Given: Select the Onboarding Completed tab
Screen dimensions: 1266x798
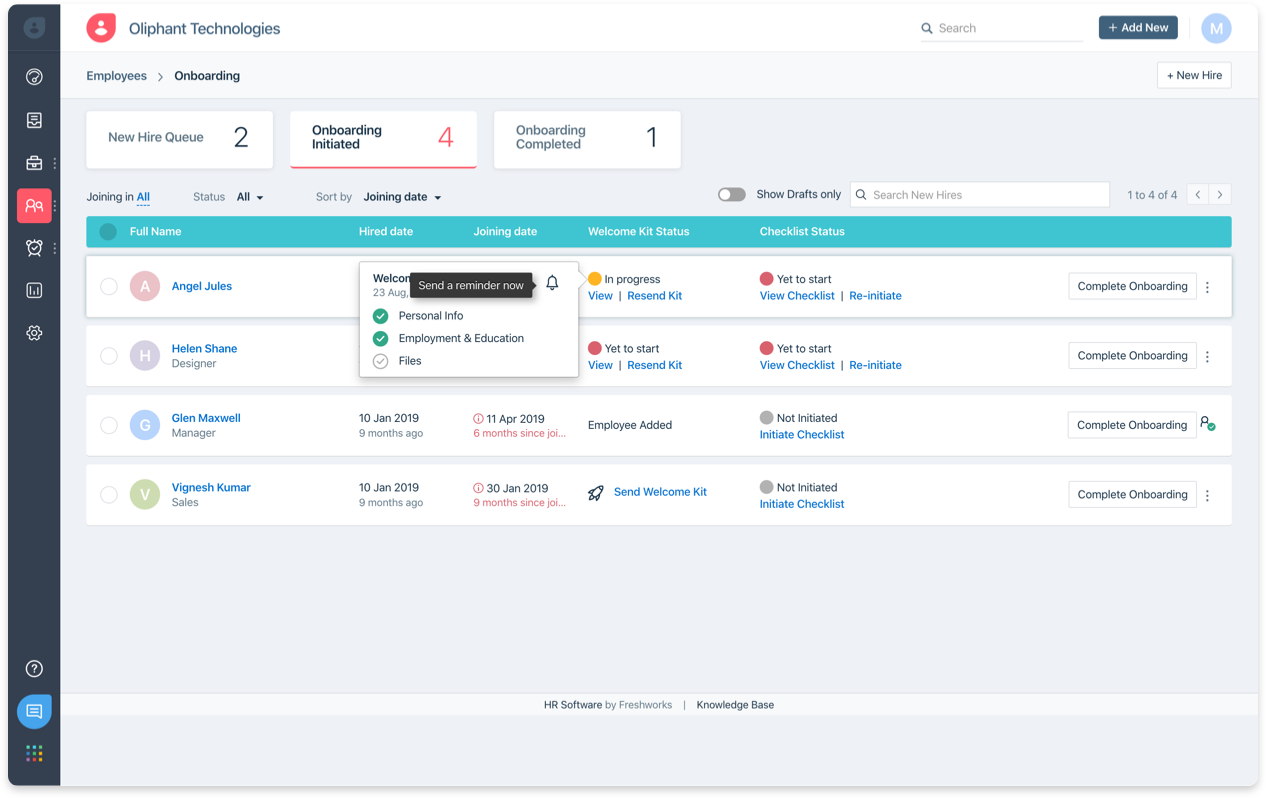Looking at the screenshot, I should click(586, 139).
